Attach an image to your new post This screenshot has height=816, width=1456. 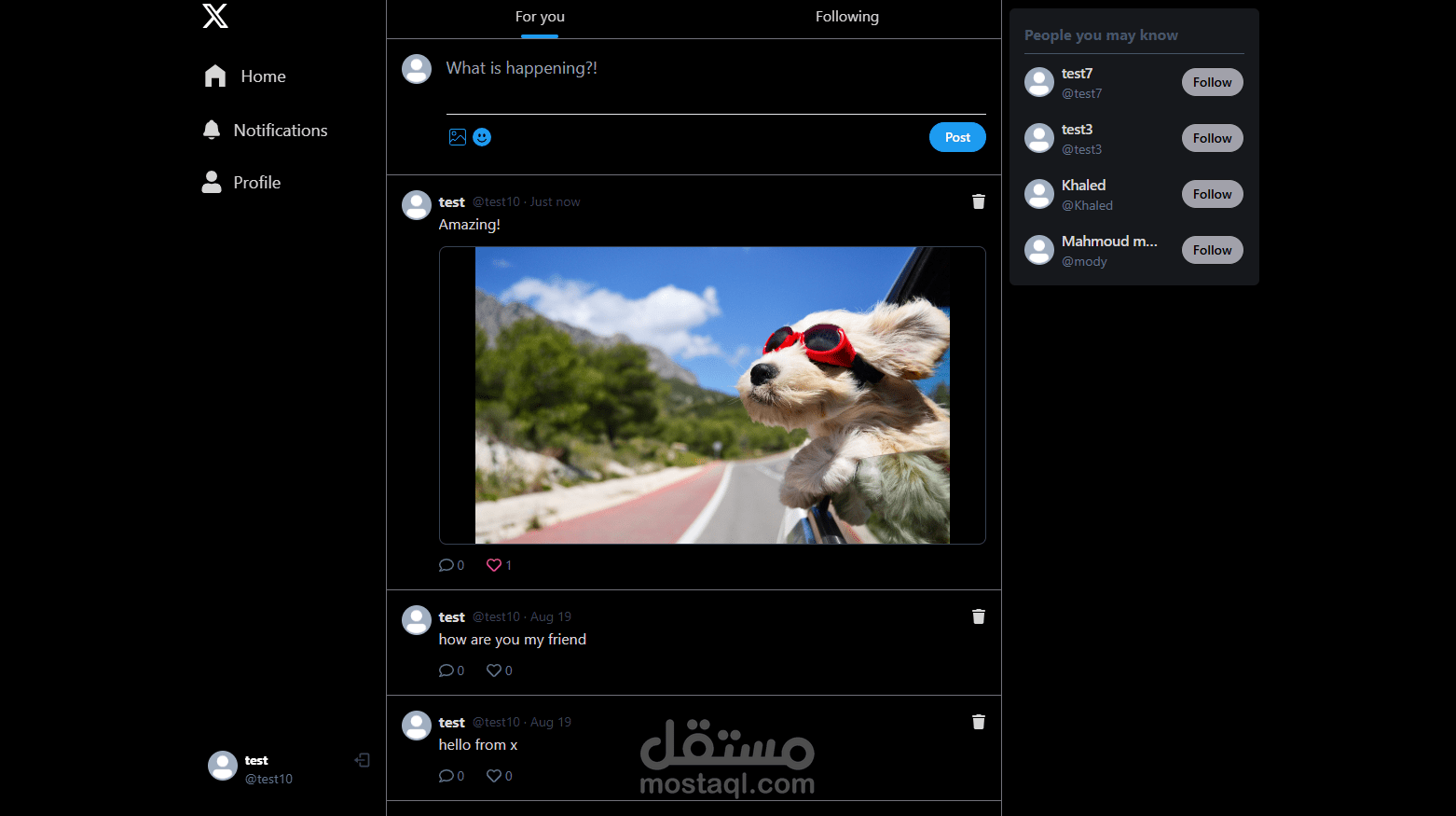pyautogui.click(x=457, y=136)
